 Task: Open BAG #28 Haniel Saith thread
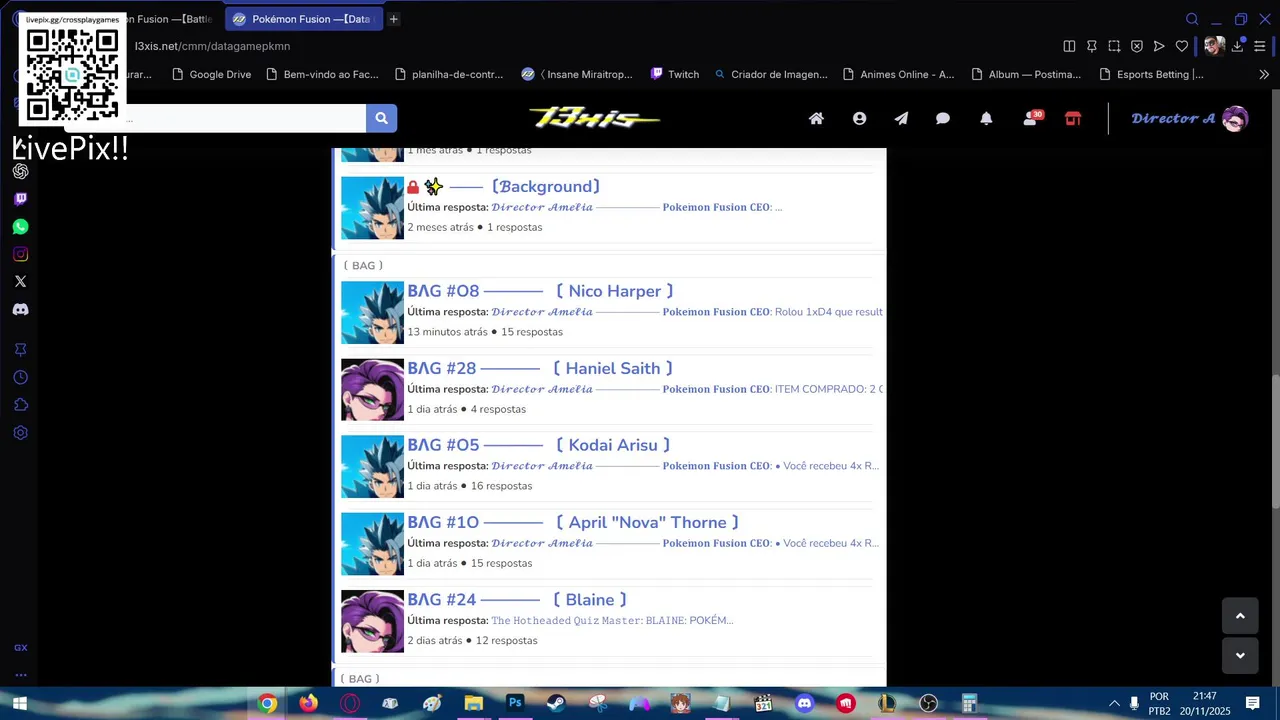540,368
